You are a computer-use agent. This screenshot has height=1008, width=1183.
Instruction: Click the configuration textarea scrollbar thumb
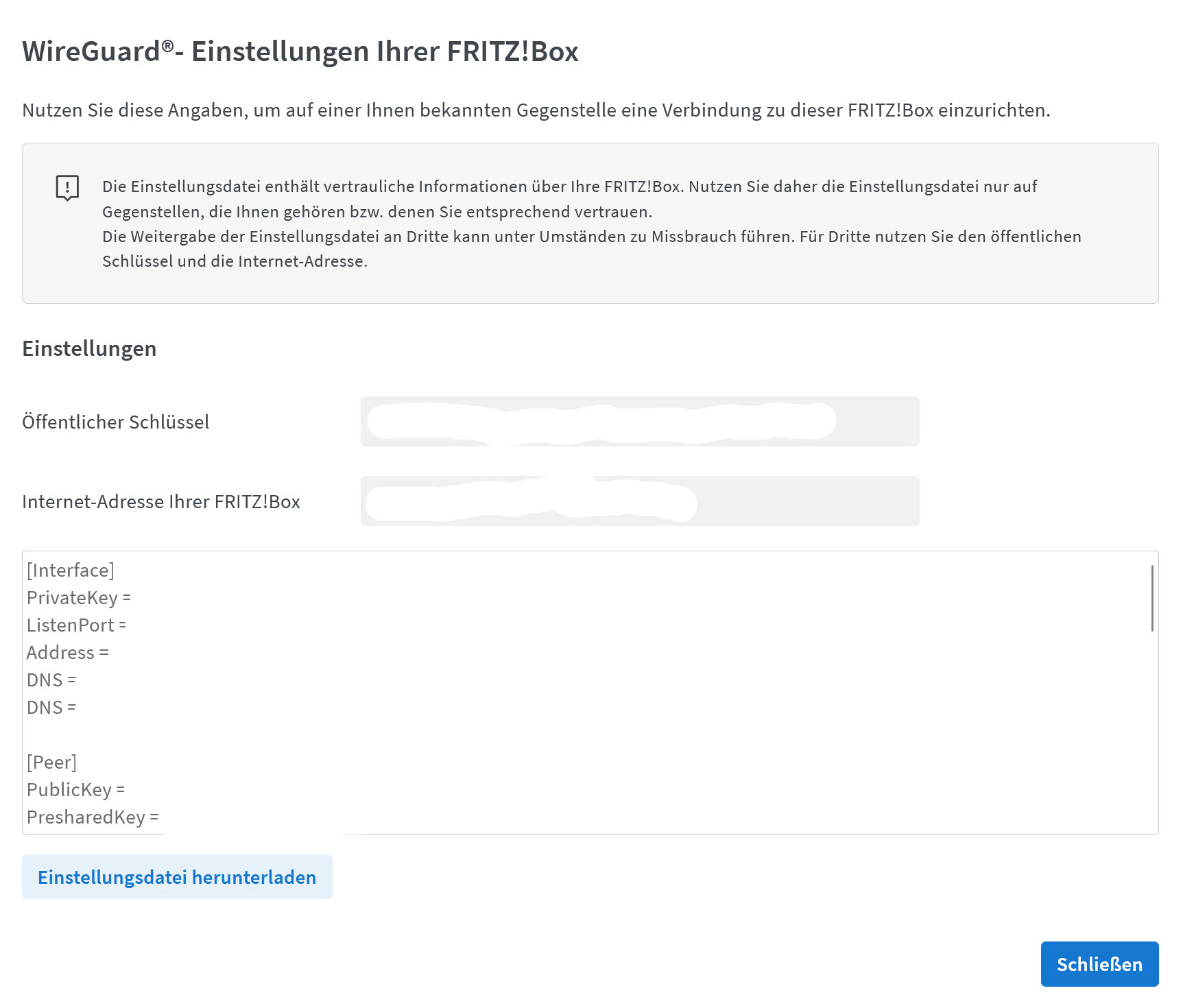pyautogui.click(x=1152, y=598)
